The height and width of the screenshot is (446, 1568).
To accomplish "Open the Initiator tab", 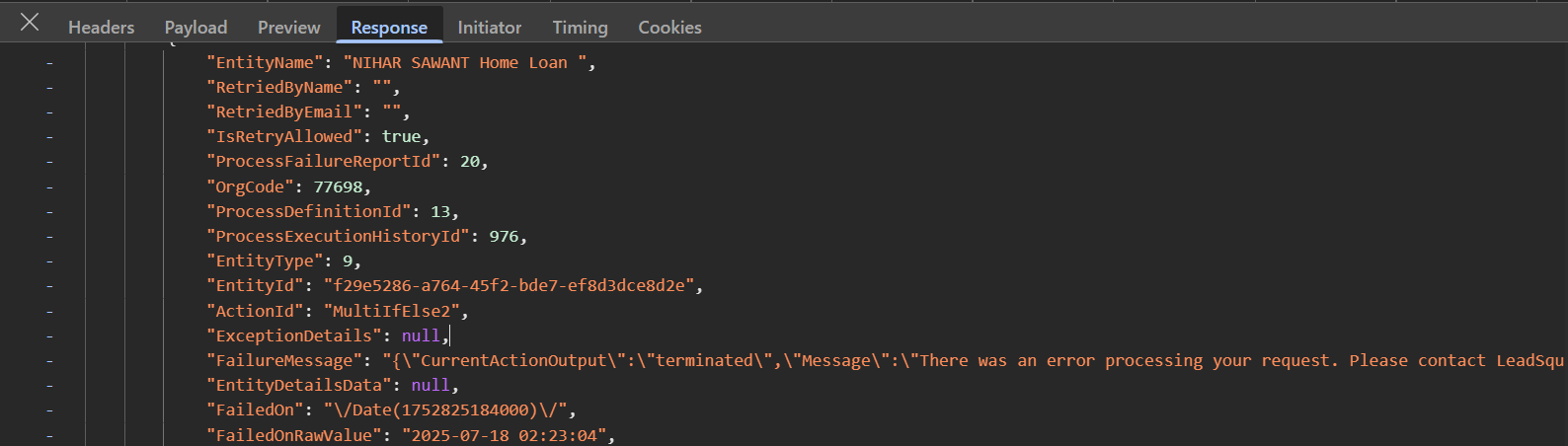I will pos(489,28).
